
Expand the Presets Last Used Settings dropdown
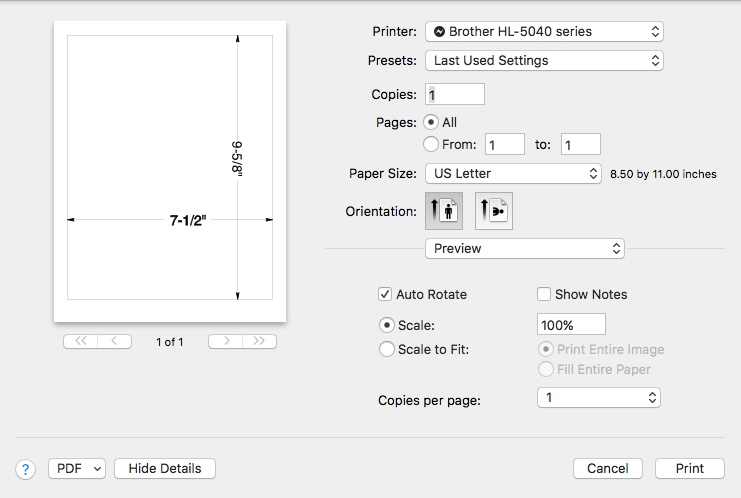544,60
